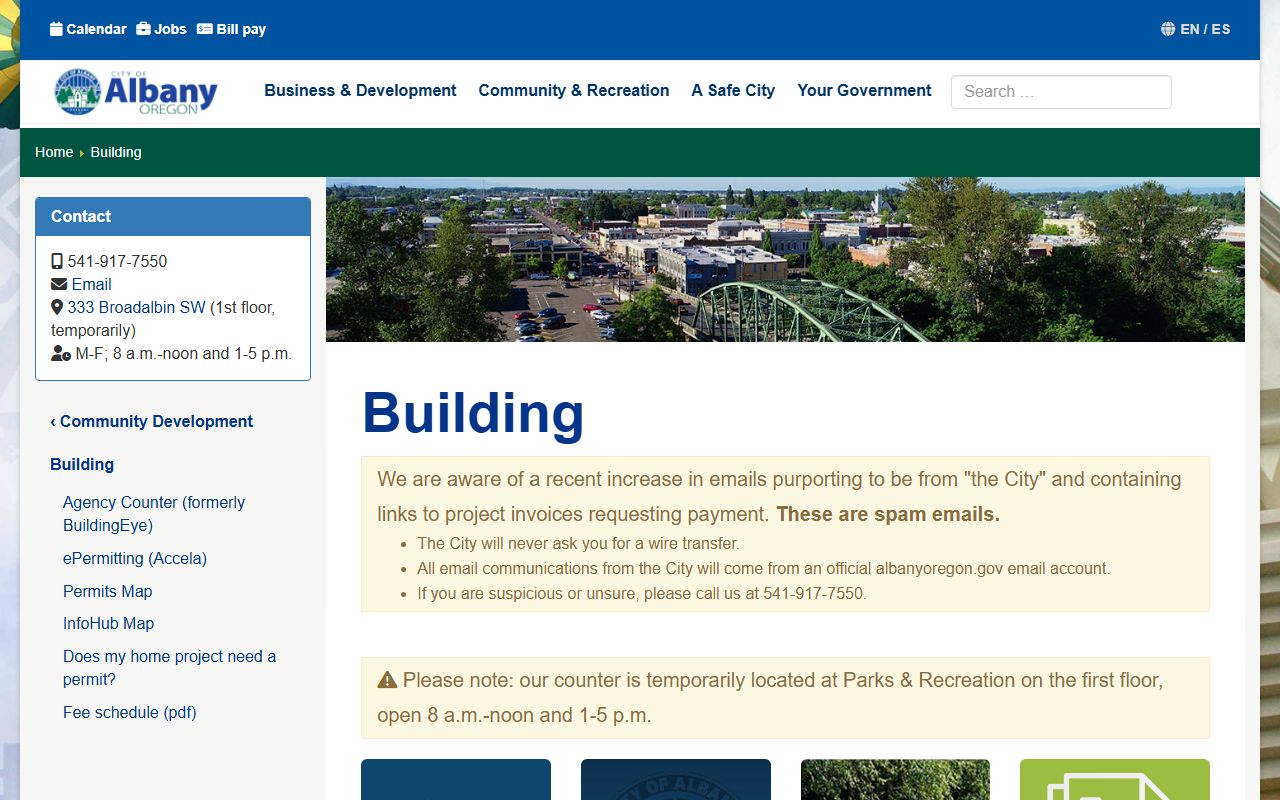Image resolution: width=1280 pixels, height=800 pixels.
Task: Click the calendar icon in the top bar
Action: (56, 29)
